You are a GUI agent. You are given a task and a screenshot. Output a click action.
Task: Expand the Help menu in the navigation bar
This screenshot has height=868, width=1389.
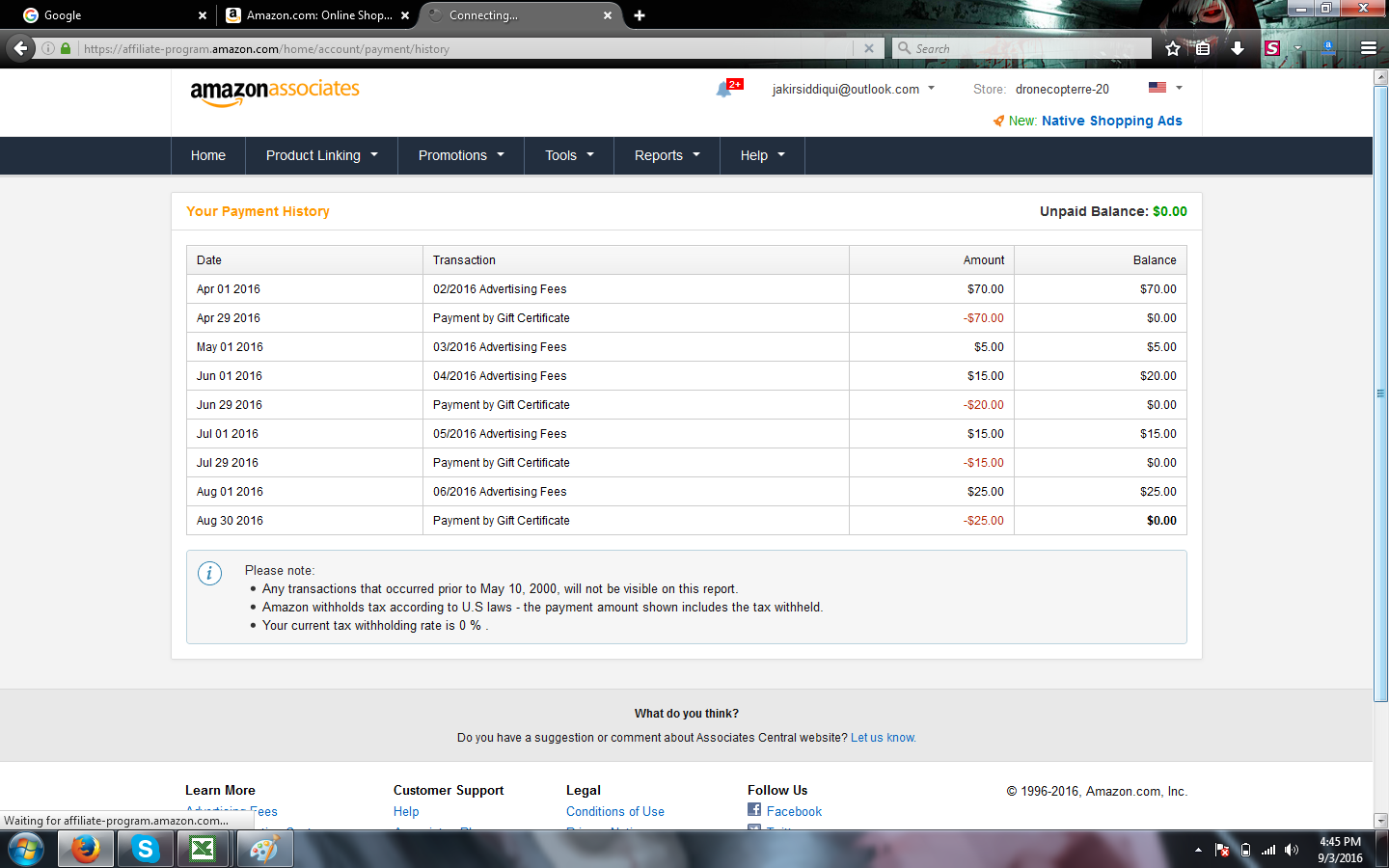tap(763, 155)
